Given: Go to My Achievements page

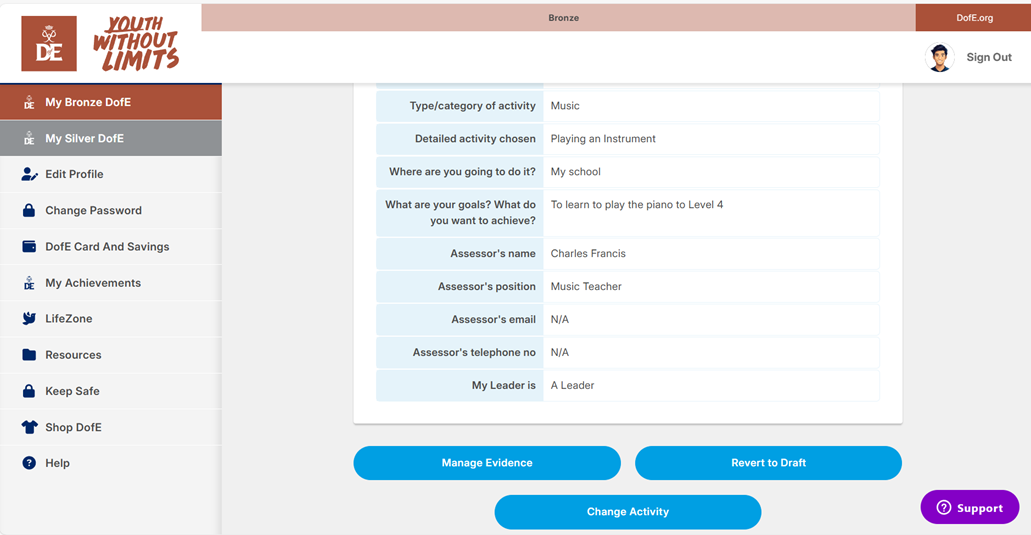Looking at the screenshot, I should 93,283.
